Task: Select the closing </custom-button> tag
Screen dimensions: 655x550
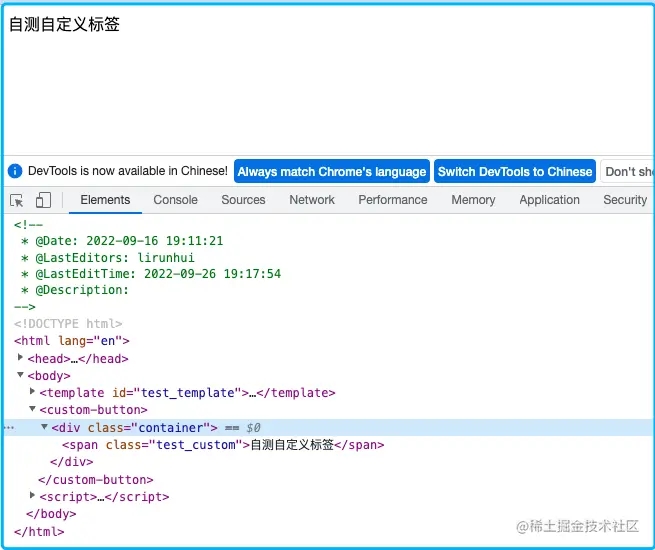Action: pos(96,479)
